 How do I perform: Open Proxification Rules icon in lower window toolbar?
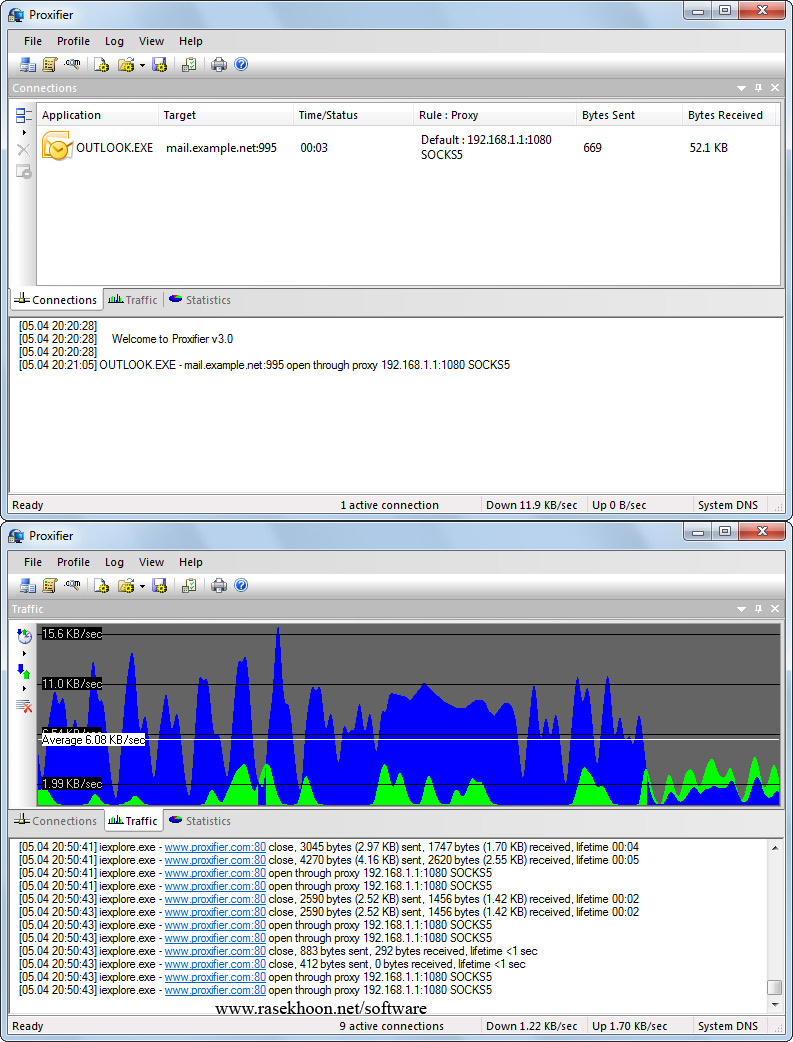tap(50, 585)
